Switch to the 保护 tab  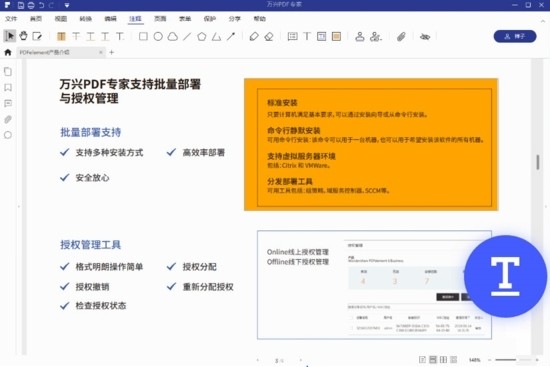pos(210,19)
